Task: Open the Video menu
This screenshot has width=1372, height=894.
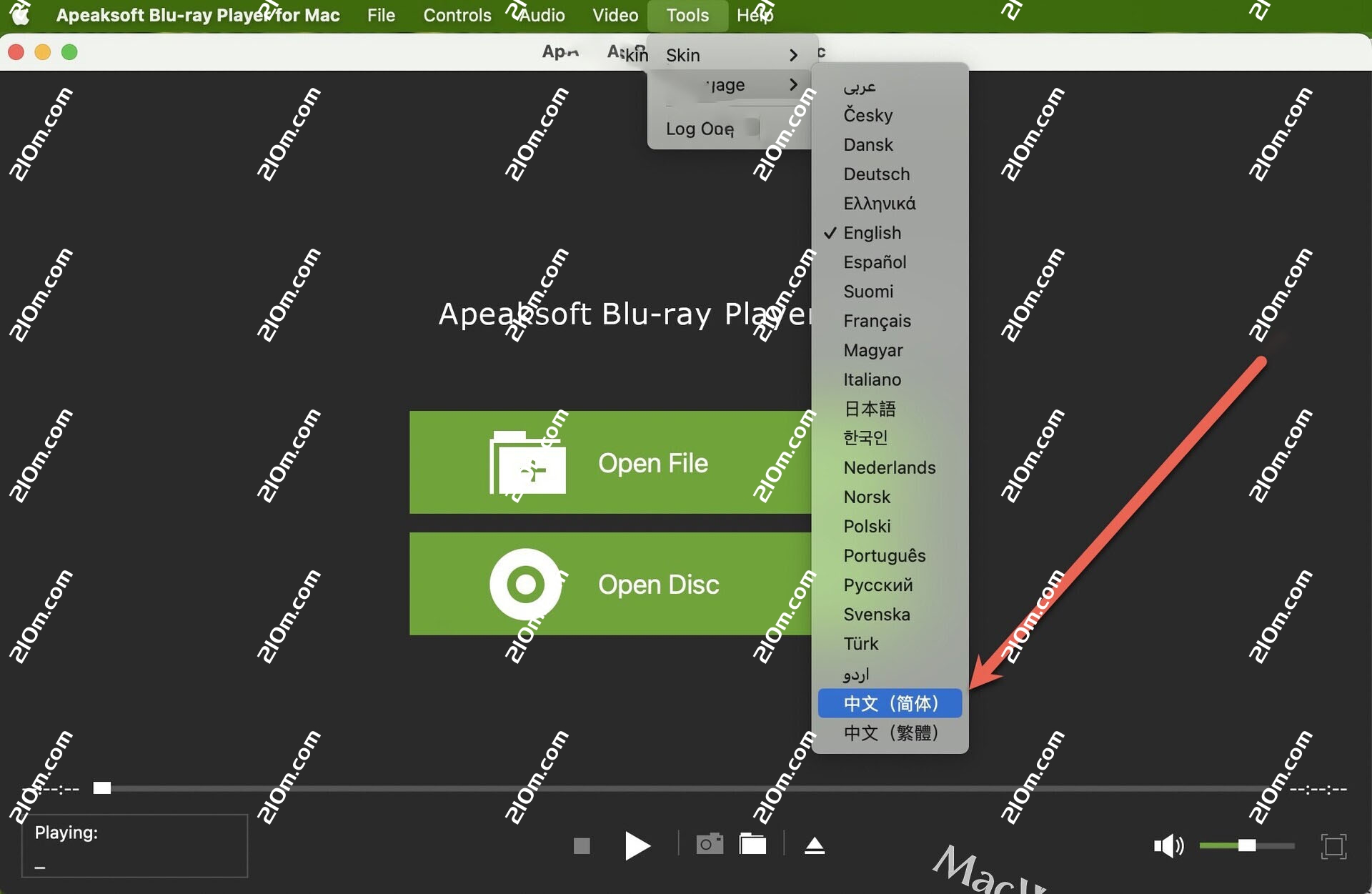Action: pos(615,15)
